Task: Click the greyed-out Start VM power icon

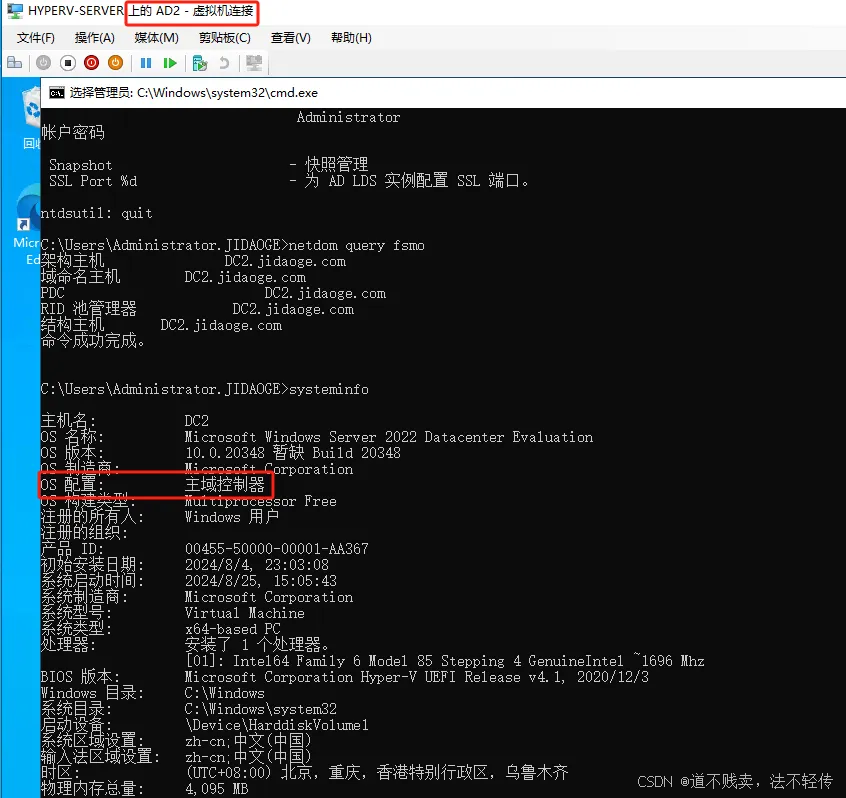Action: coord(44,63)
